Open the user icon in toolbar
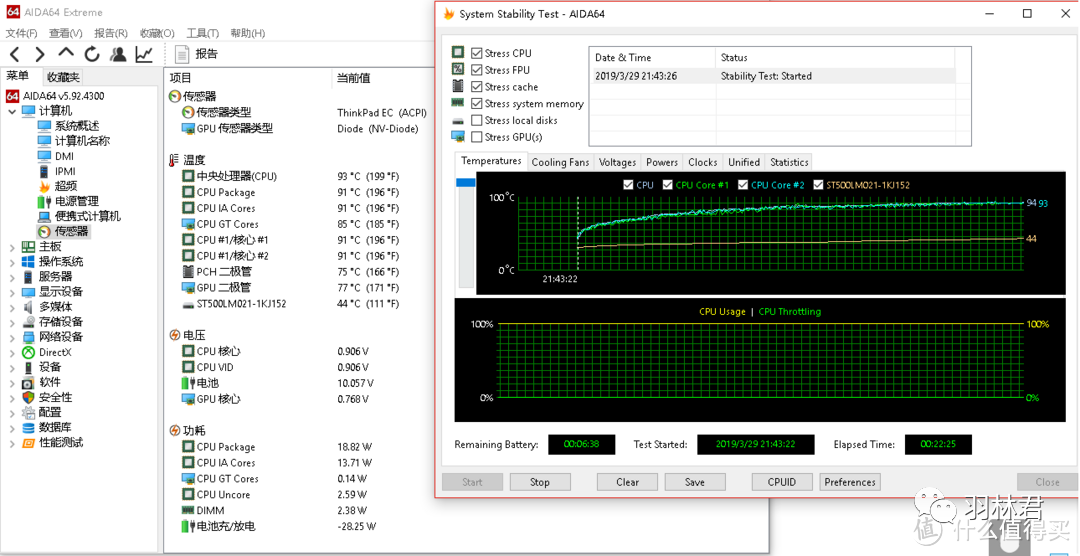This screenshot has width=1080, height=556. pyautogui.click(x=118, y=54)
